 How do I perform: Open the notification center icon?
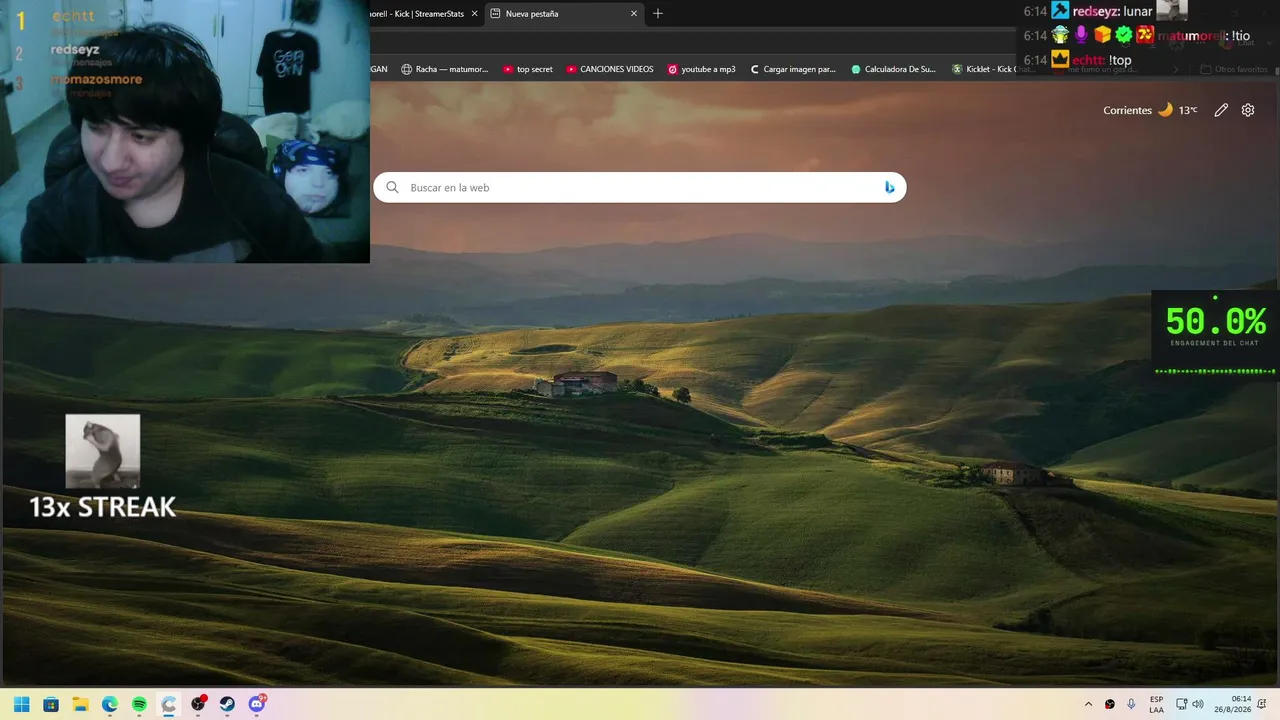[1263, 704]
